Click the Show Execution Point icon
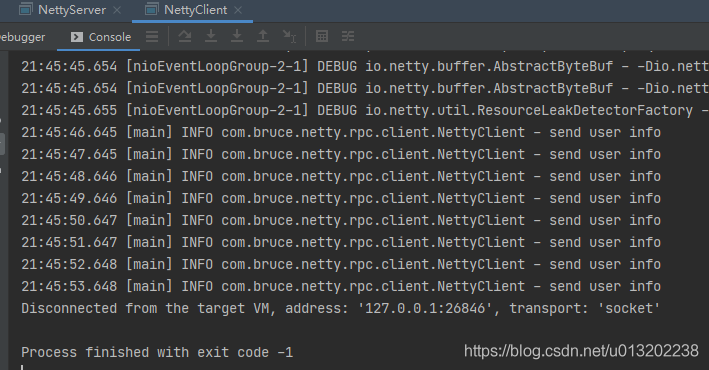This screenshot has height=370, width=709. coord(152,37)
